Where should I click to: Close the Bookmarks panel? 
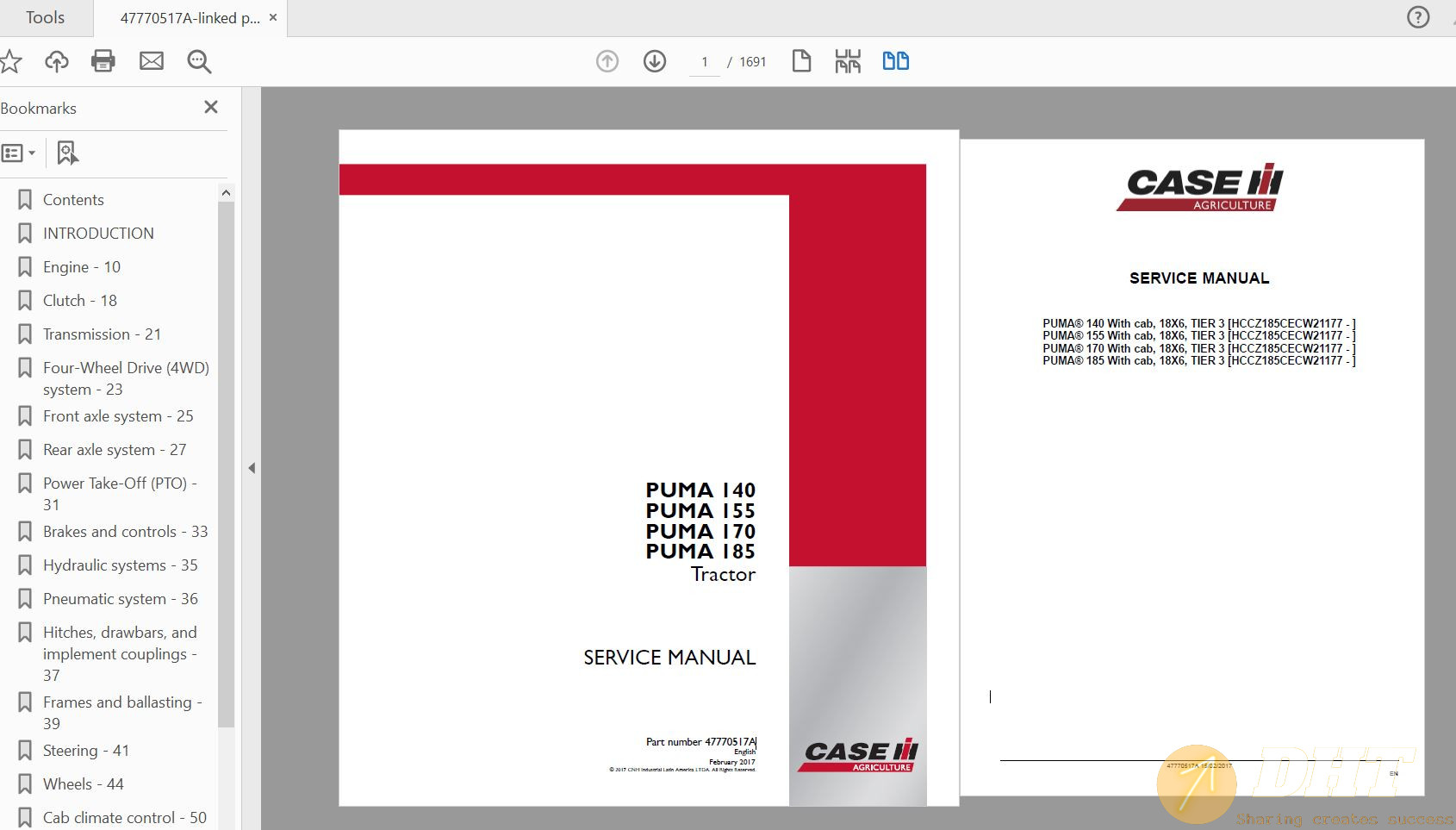pyautogui.click(x=211, y=108)
